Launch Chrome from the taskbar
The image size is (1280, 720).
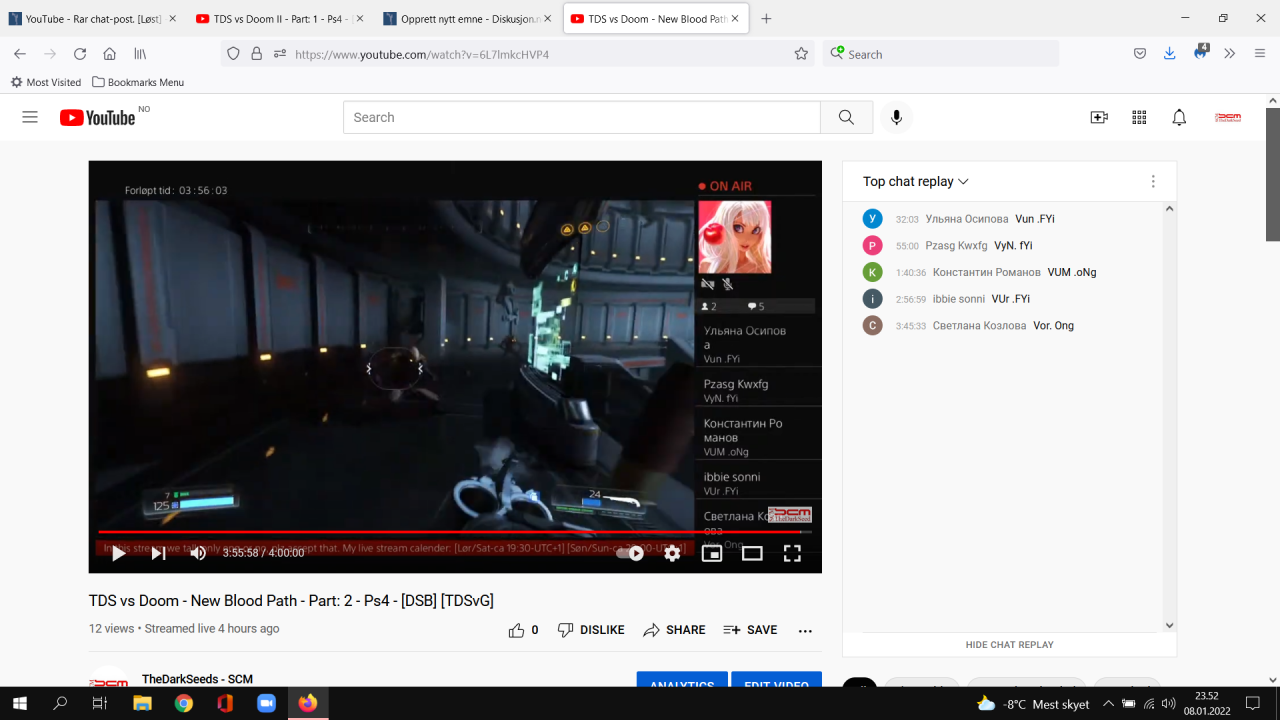point(184,704)
